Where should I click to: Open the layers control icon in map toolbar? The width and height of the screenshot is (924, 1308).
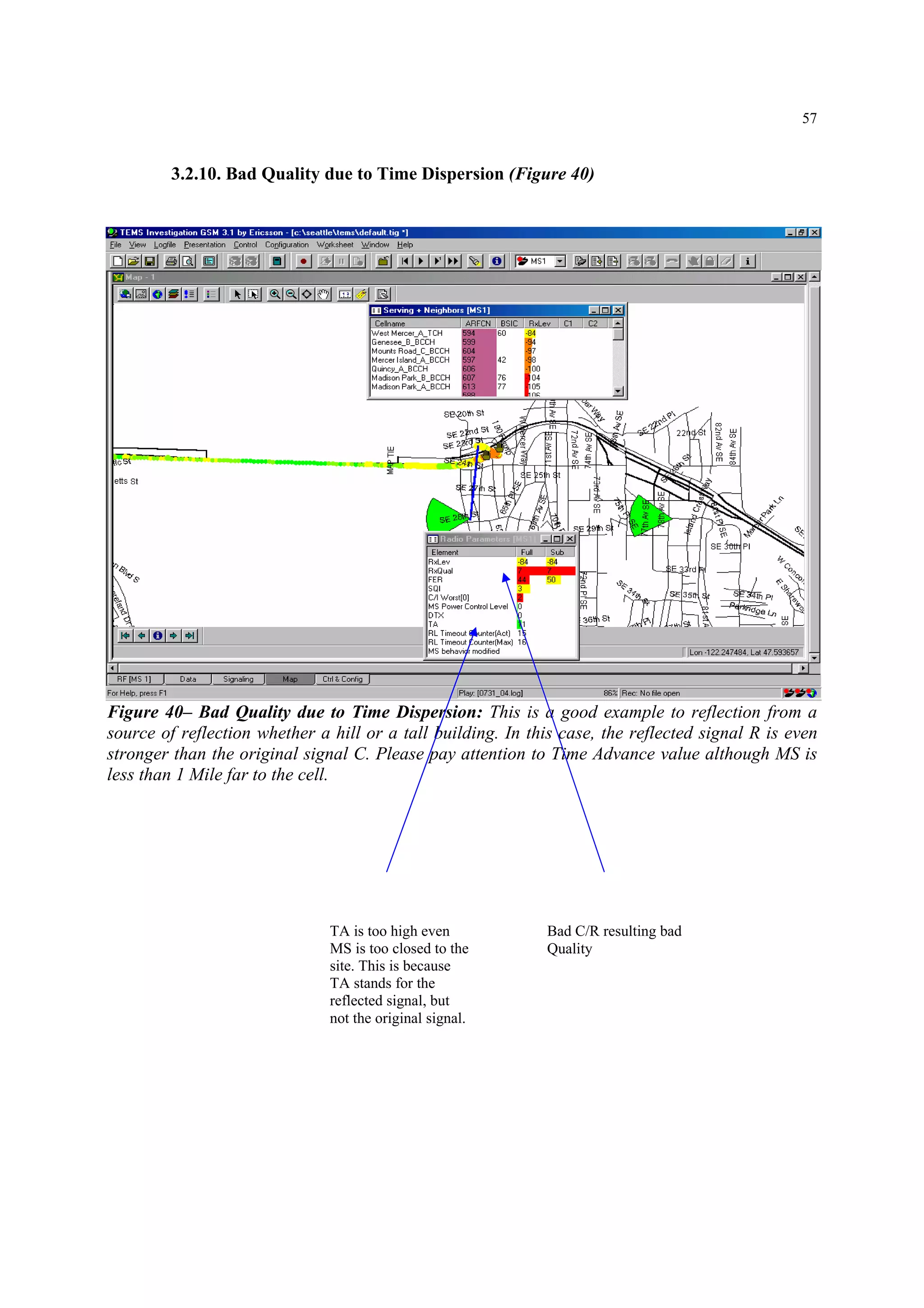point(174,294)
